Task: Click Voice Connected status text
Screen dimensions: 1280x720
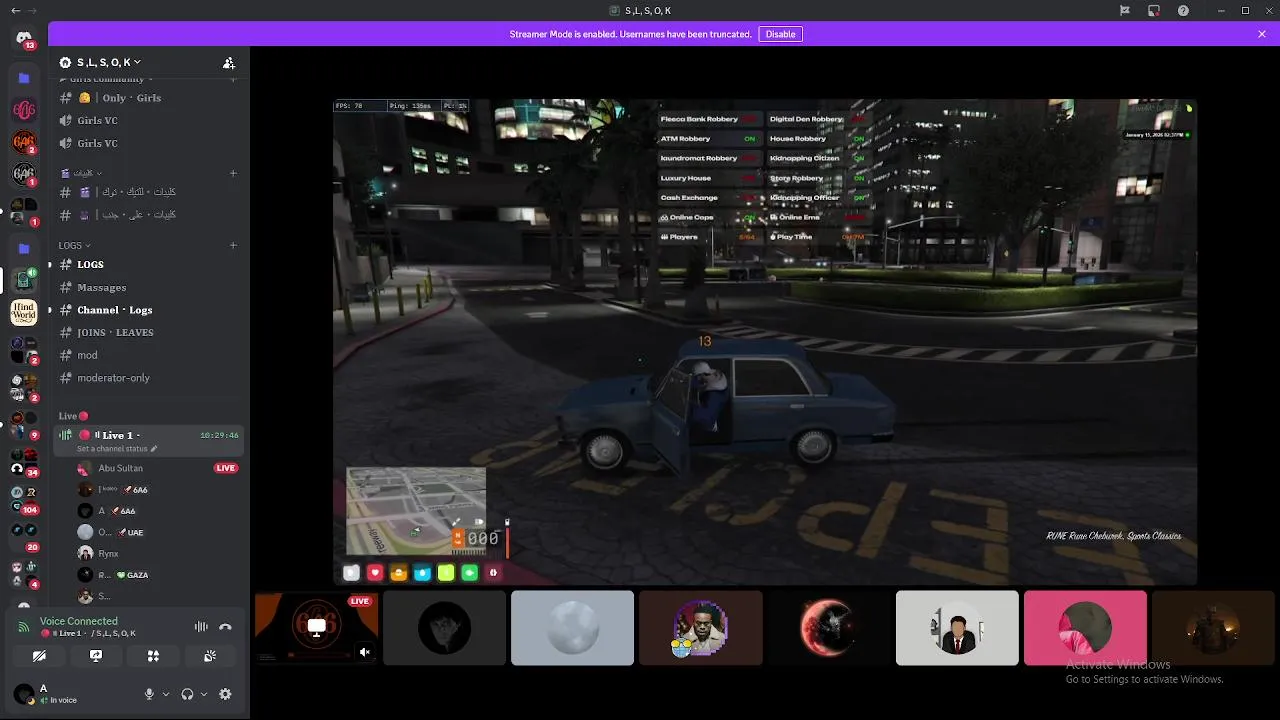Action: (79, 621)
